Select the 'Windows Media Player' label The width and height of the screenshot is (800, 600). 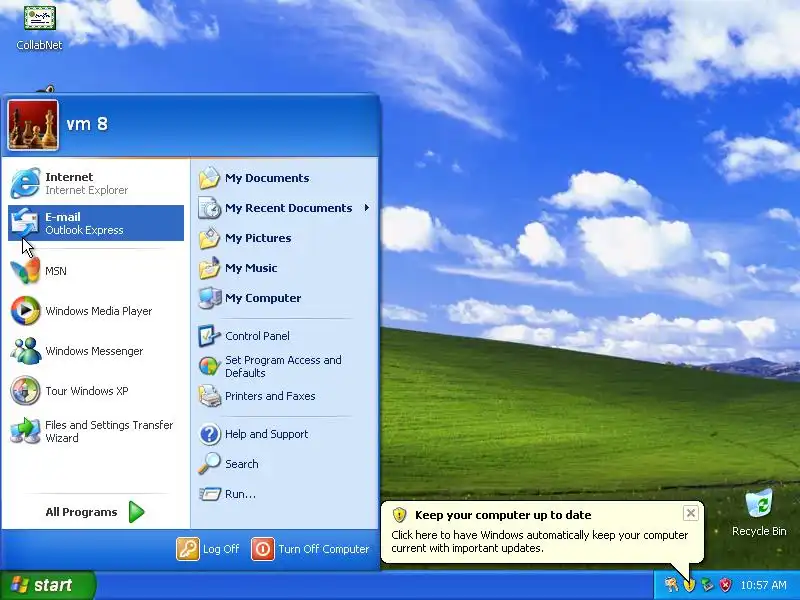tap(98, 311)
